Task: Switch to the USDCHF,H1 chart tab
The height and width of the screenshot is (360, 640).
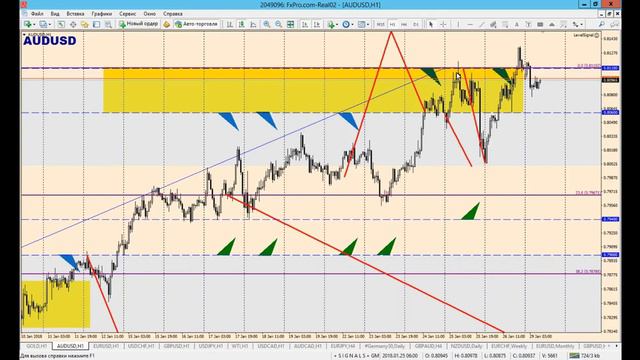Action: [x=141, y=346]
